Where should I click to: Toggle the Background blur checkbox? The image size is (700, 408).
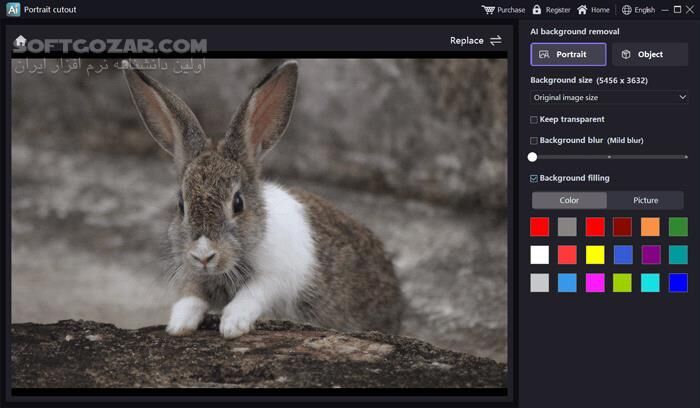coord(534,140)
